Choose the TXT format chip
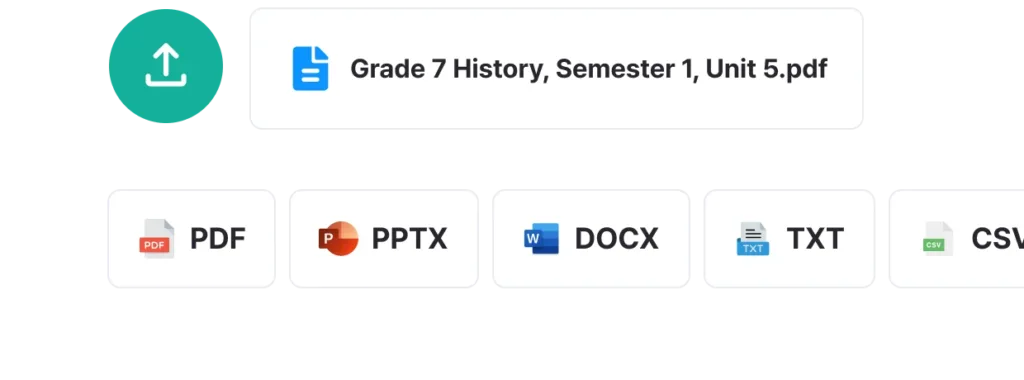The width and height of the screenshot is (1024, 380). tap(789, 238)
